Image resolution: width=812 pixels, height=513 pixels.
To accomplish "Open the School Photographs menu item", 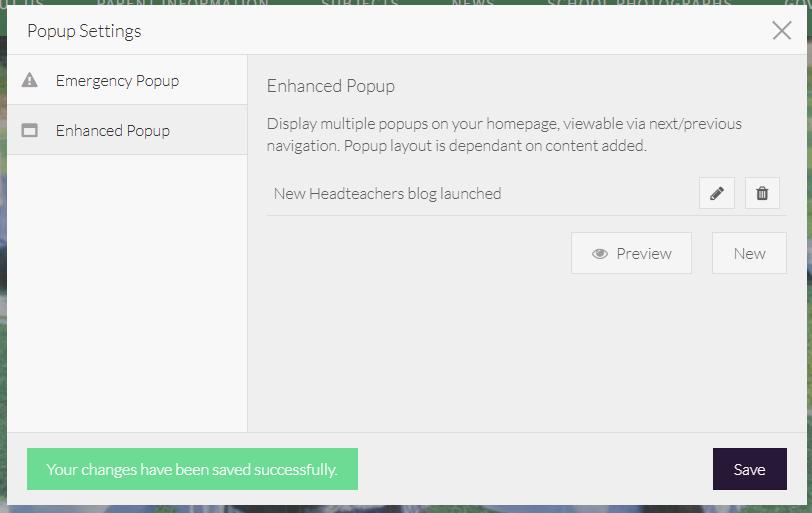I will coord(639,4).
